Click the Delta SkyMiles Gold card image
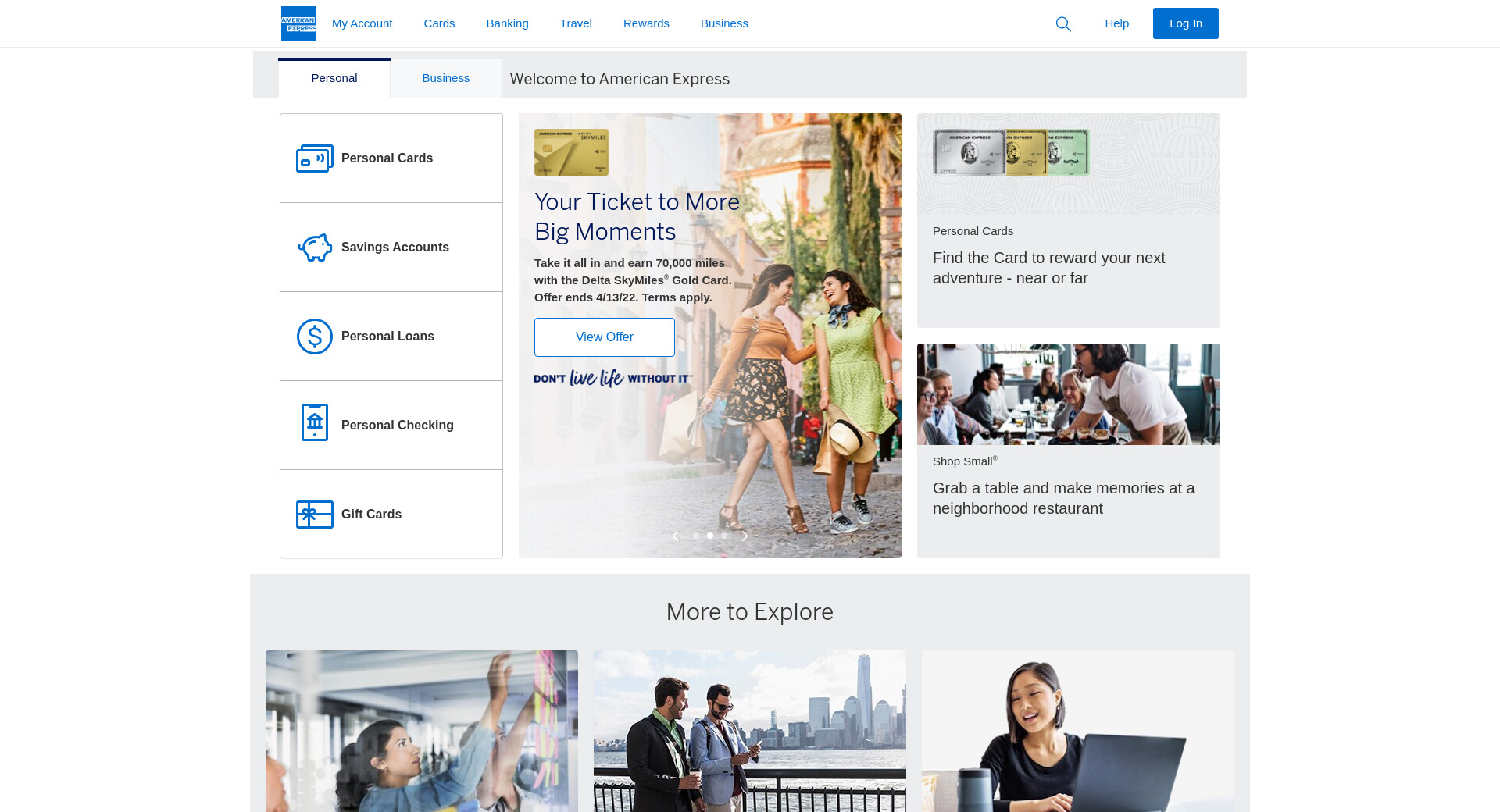Image resolution: width=1500 pixels, height=812 pixels. [571, 152]
